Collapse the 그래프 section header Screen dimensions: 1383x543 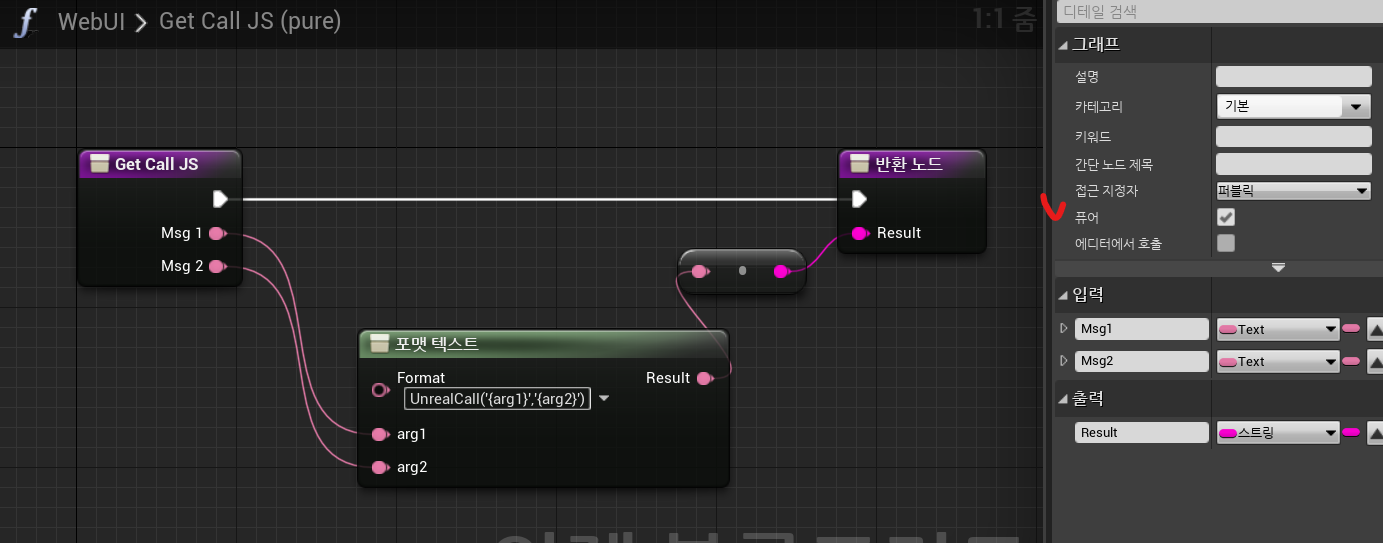1064,44
